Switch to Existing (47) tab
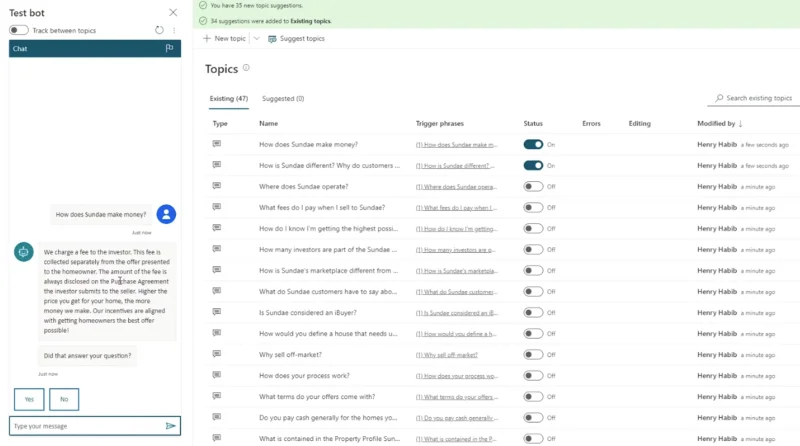This screenshot has width=800, height=446. [x=229, y=98]
